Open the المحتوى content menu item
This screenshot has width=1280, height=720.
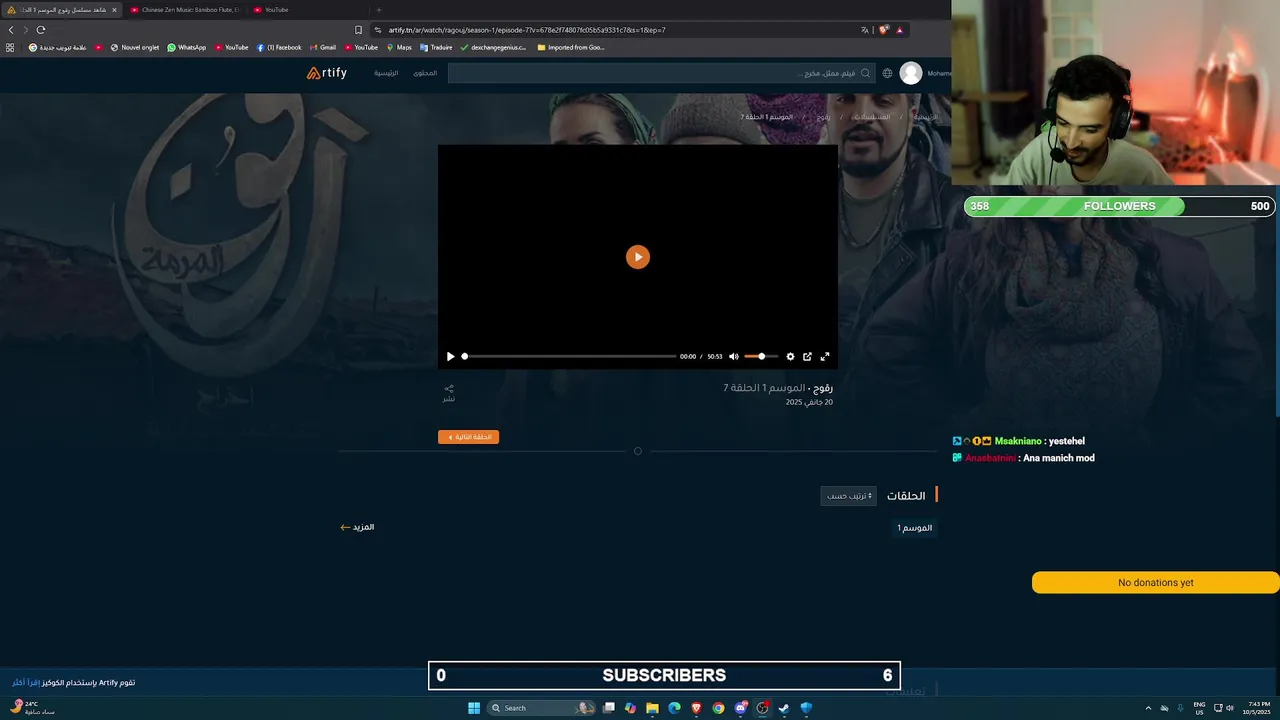425,73
